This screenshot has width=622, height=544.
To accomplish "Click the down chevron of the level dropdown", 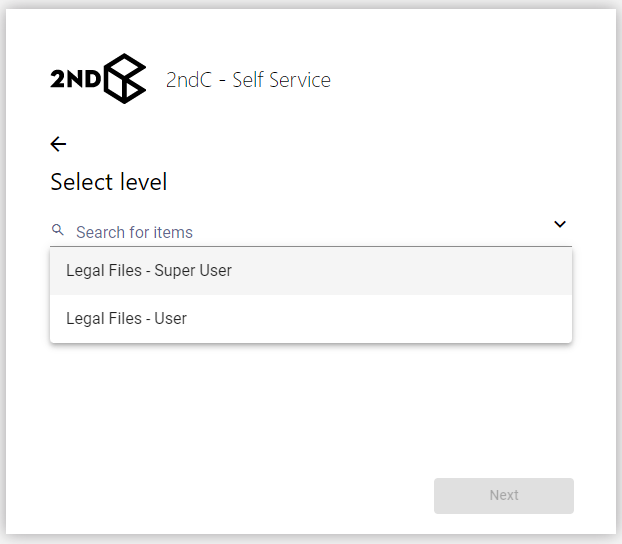I will pyautogui.click(x=560, y=224).
